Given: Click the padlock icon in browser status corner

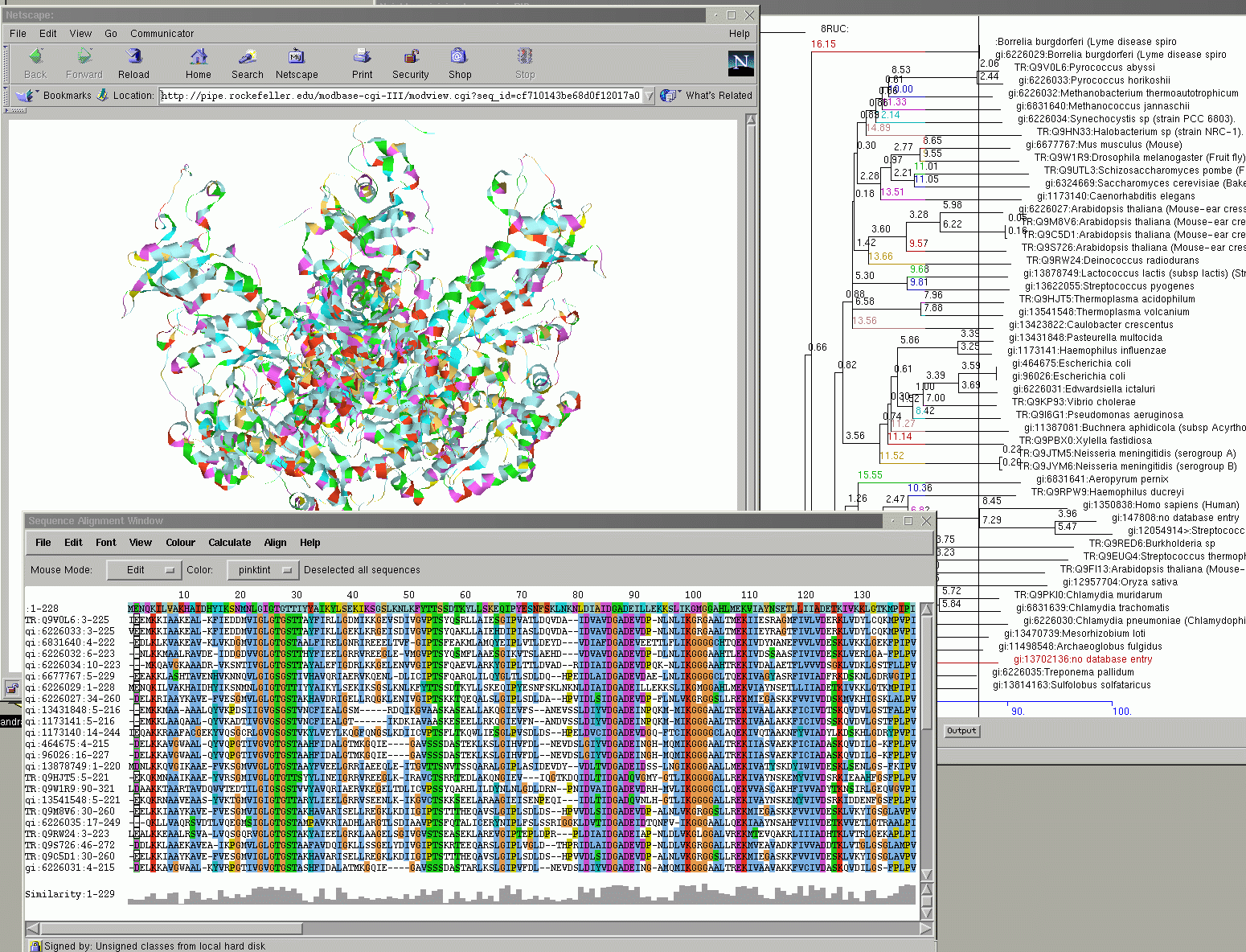Looking at the screenshot, I should pos(12,688).
